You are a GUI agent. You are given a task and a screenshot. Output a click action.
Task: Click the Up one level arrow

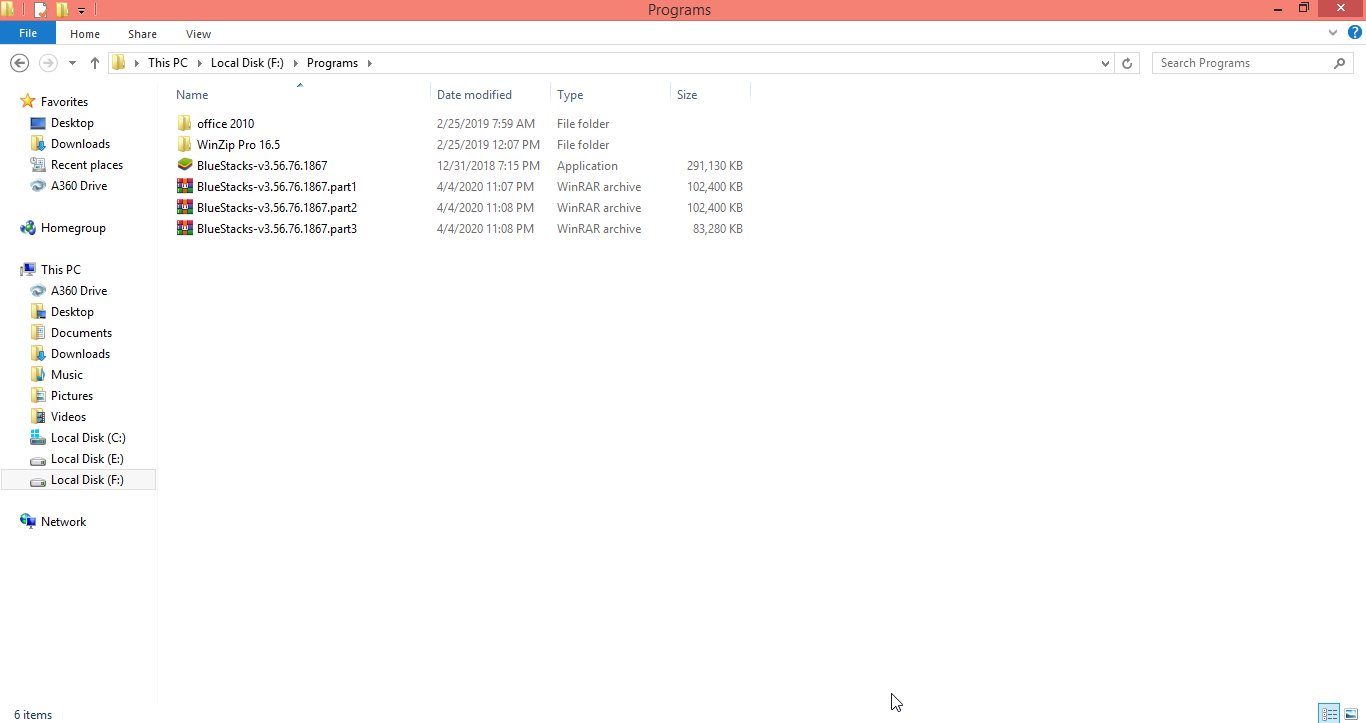95,63
